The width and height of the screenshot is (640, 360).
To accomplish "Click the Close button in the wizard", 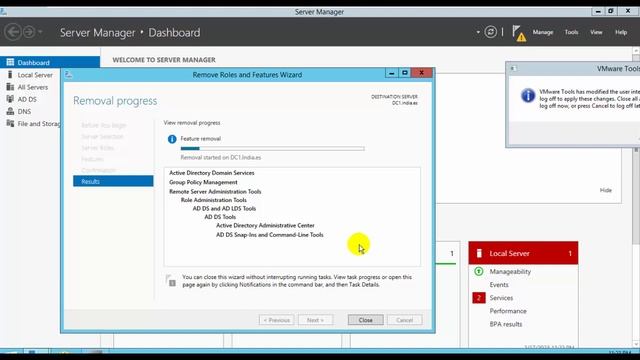I will point(365,320).
